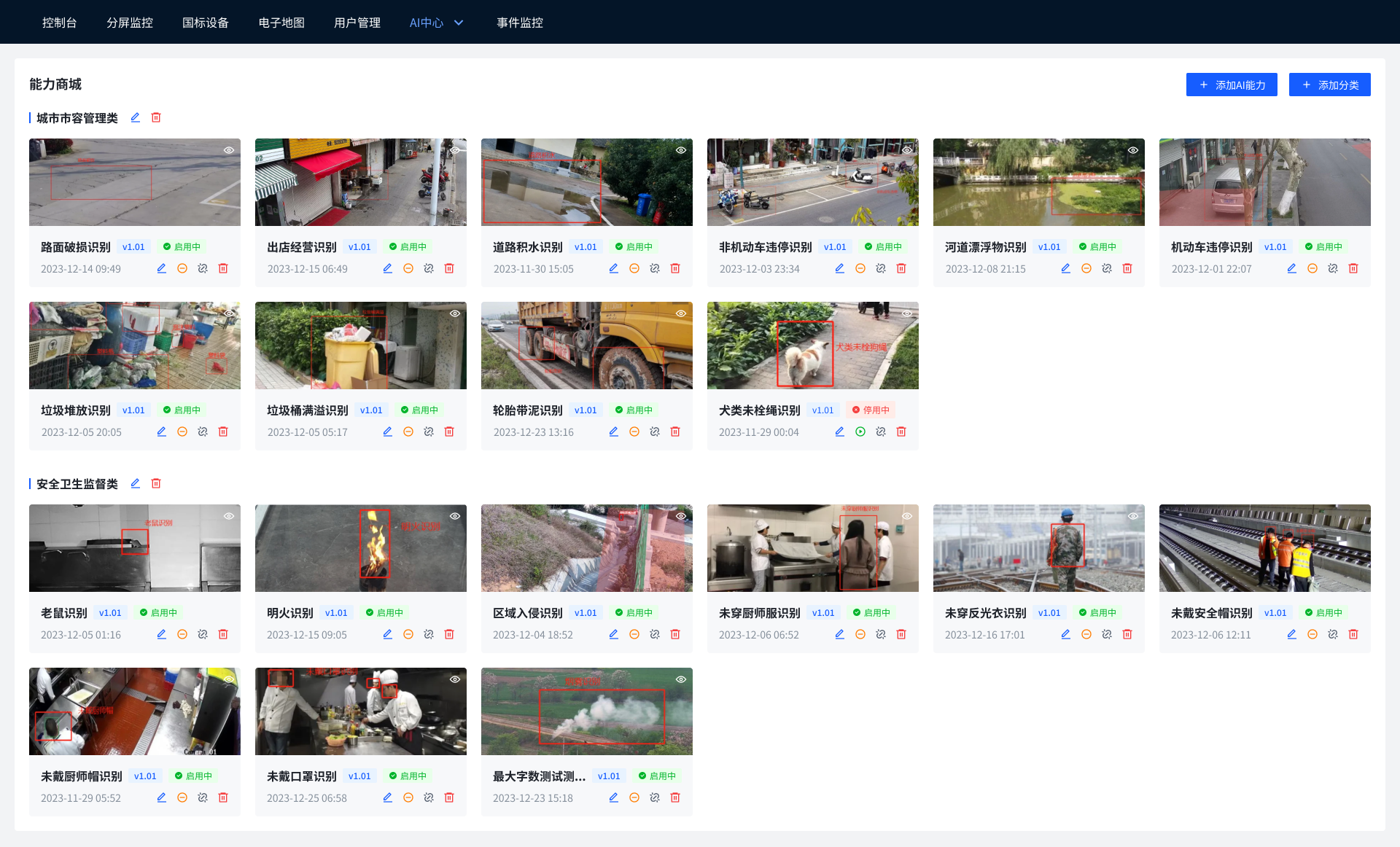Open the 电子地图 menu
This screenshot has height=847, width=1400.
pos(281,23)
